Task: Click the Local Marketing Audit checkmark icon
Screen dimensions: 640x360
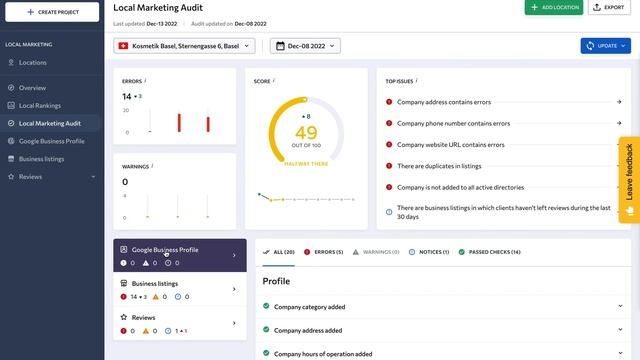Action: 11,123
